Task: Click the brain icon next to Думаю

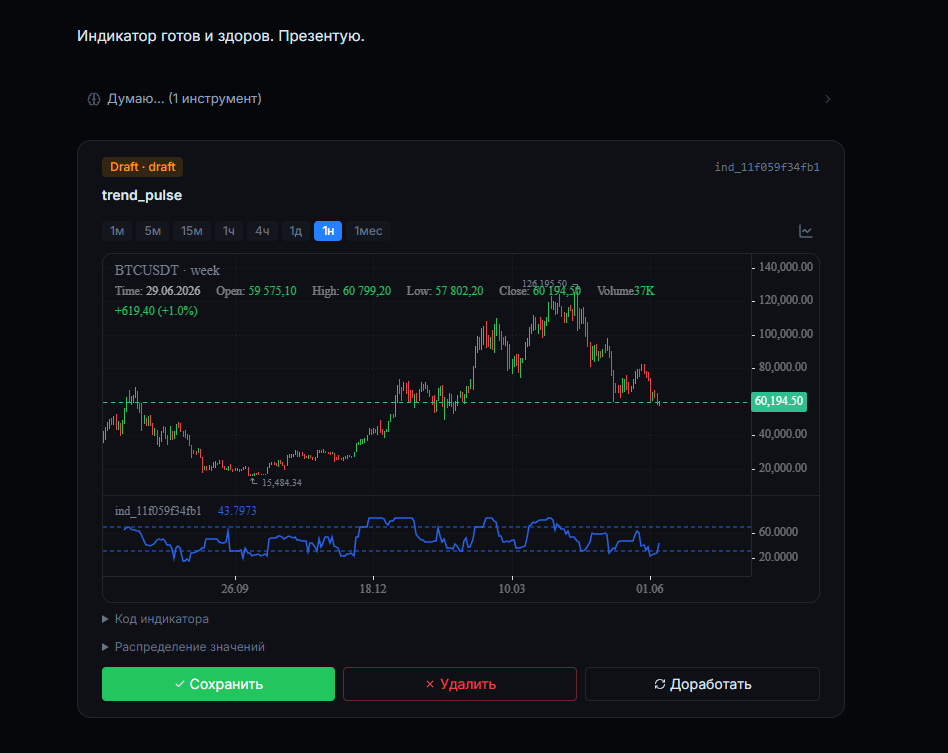Action: tap(94, 99)
